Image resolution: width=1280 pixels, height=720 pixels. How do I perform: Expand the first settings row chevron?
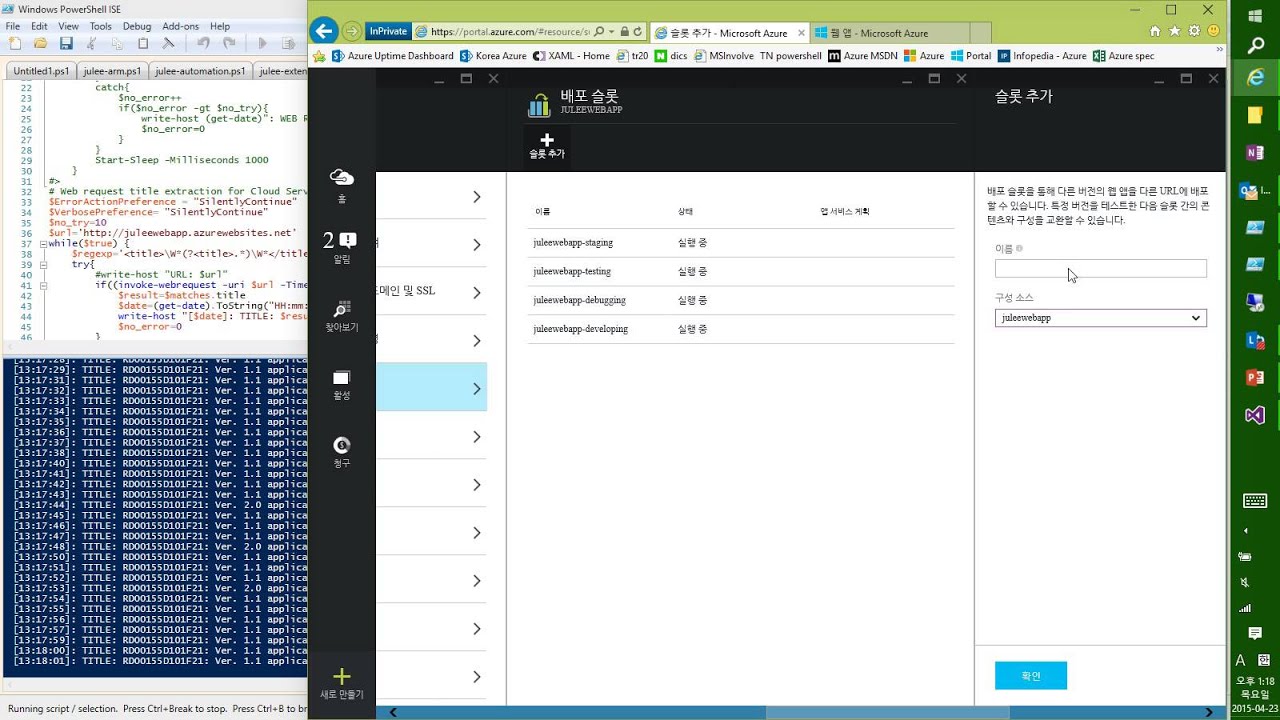pos(477,197)
